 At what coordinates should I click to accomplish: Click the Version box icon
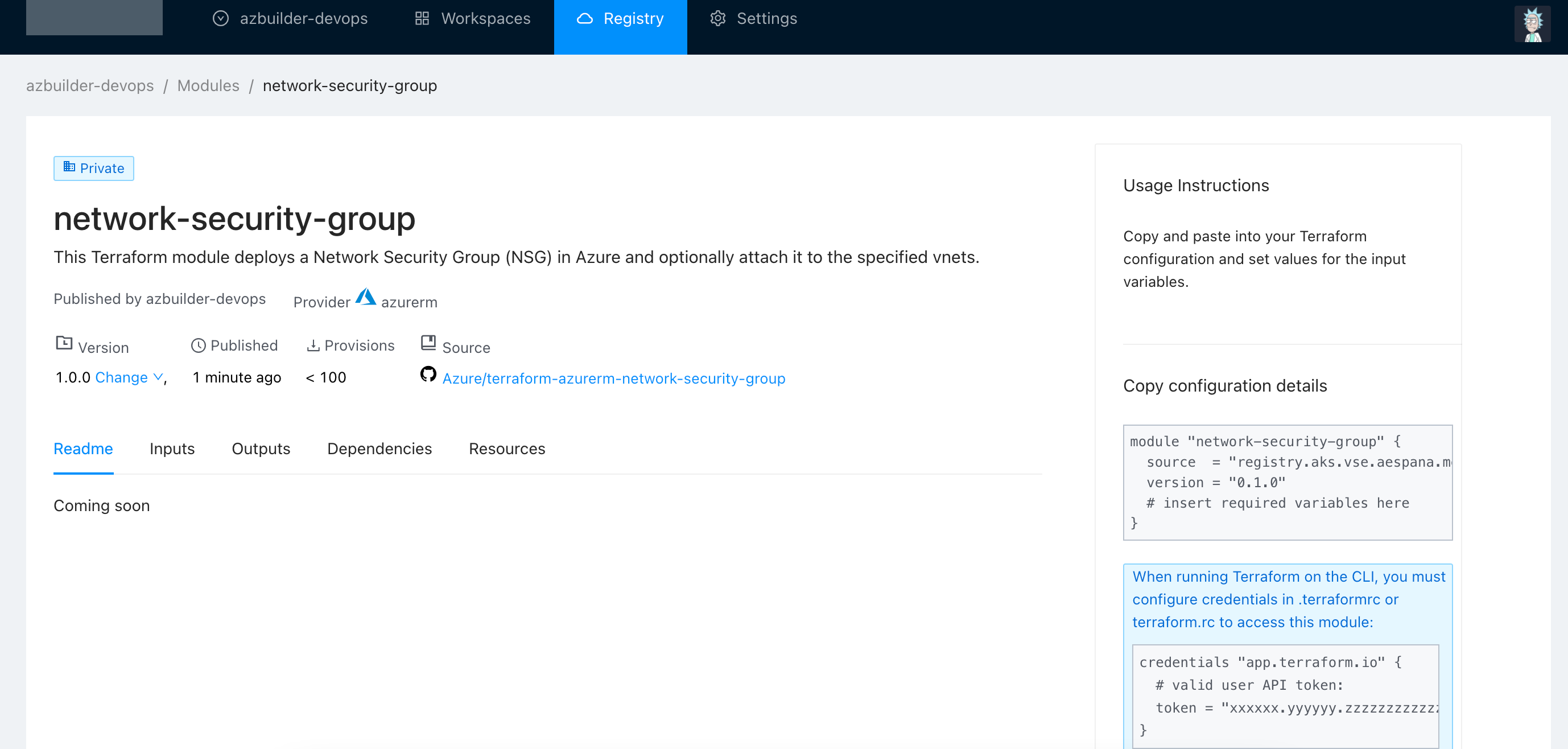point(64,343)
